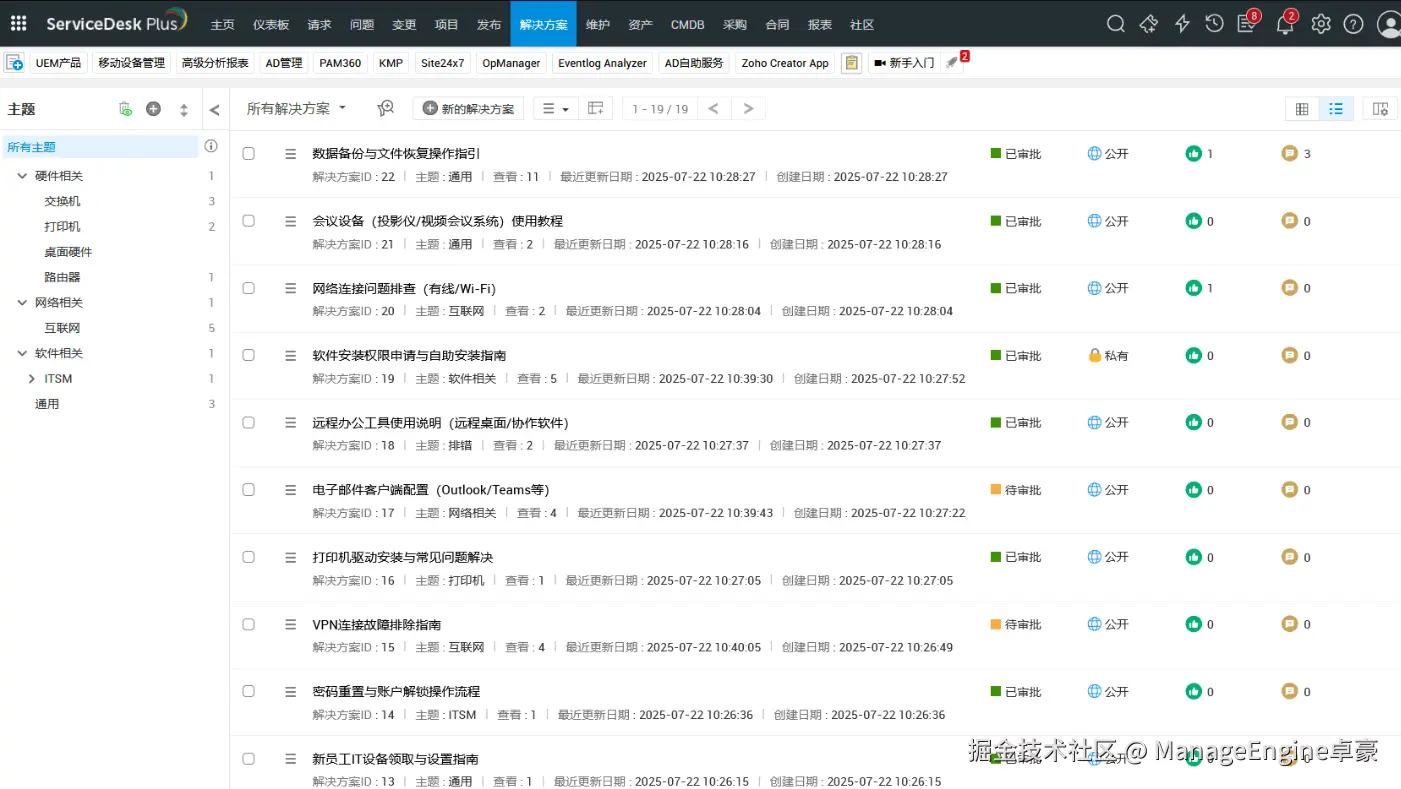1401x789 pixels.
Task: Click the add column table icon
Action: coord(596,108)
